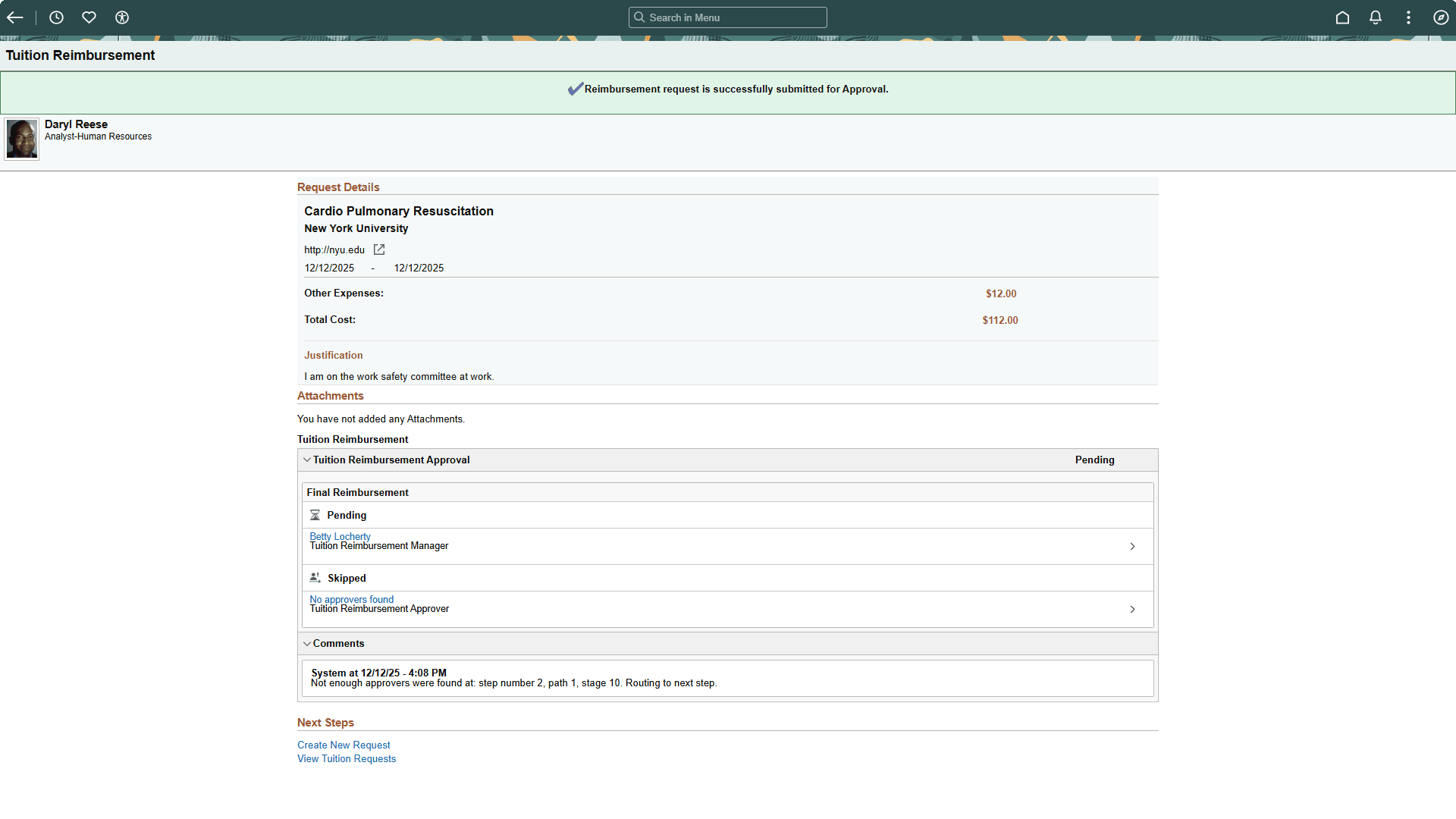
Task: Click Daryl Reese's profile photo
Action: click(21, 139)
